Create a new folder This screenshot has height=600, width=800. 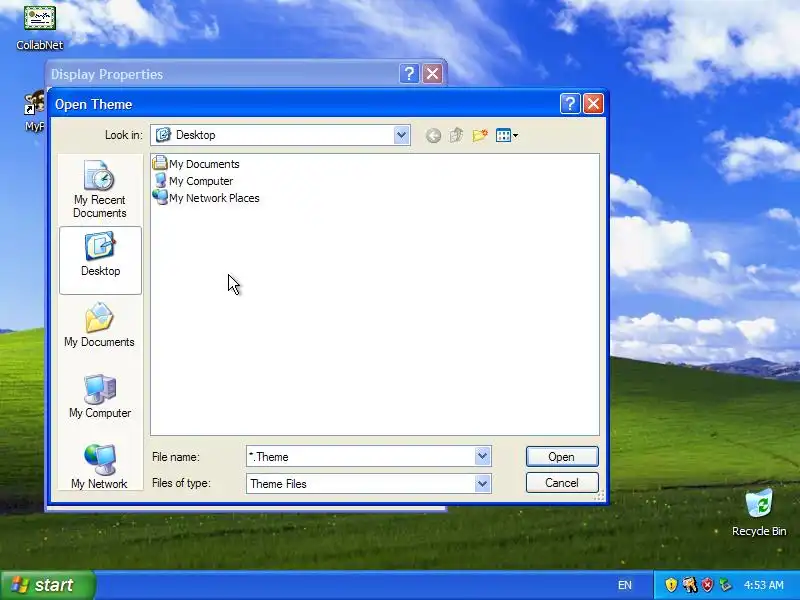(x=480, y=135)
